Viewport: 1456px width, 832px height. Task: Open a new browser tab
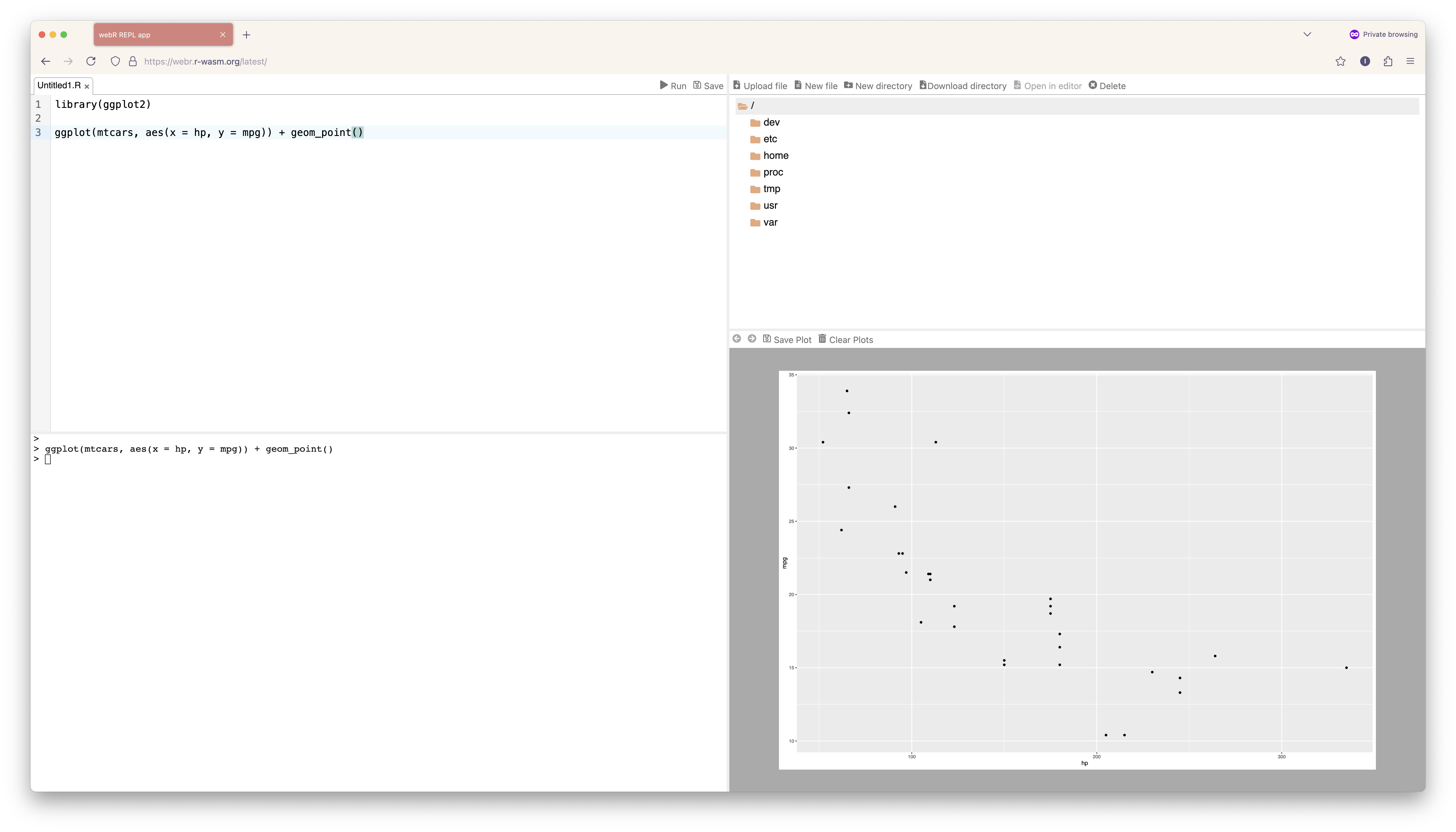246,35
